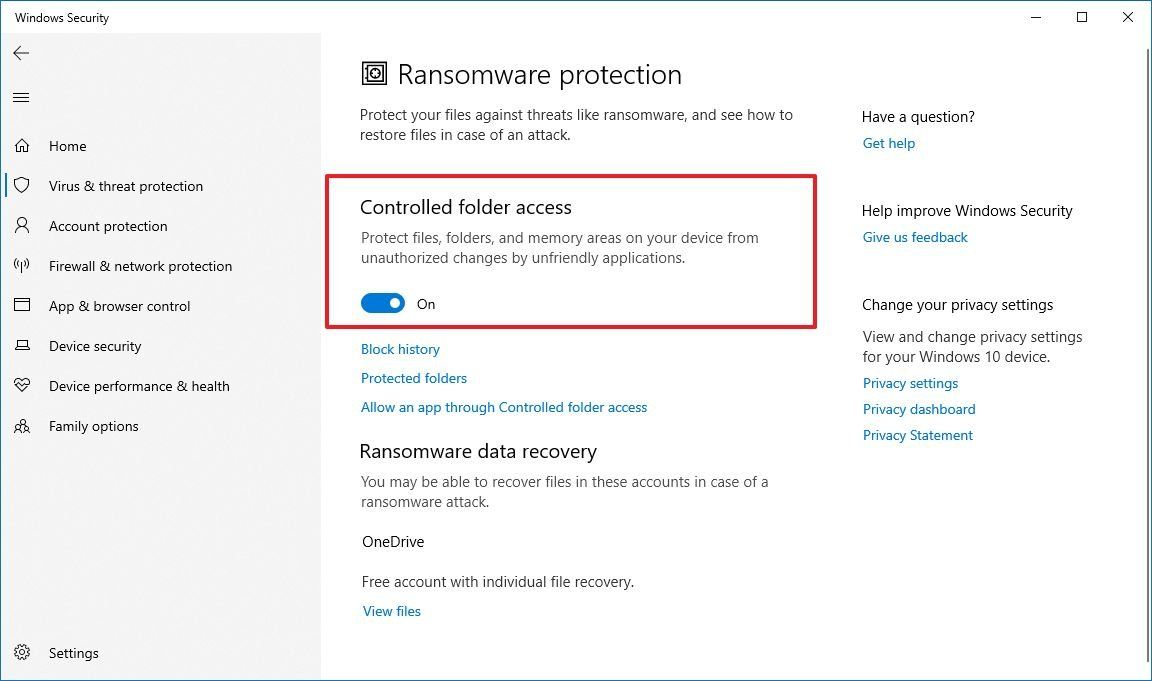Click the App & browser control icon
The width and height of the screenshot is (1152, 681).
[22, 306]
